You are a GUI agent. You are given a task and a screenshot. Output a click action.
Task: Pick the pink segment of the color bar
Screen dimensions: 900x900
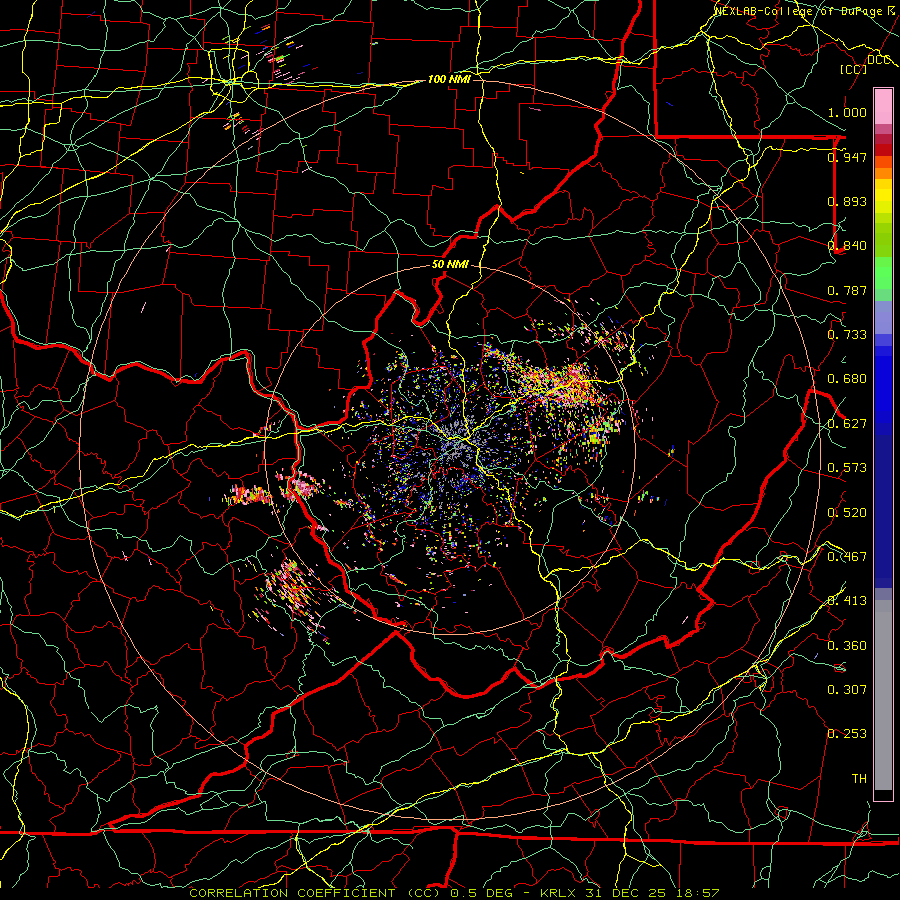pos(883,106)
